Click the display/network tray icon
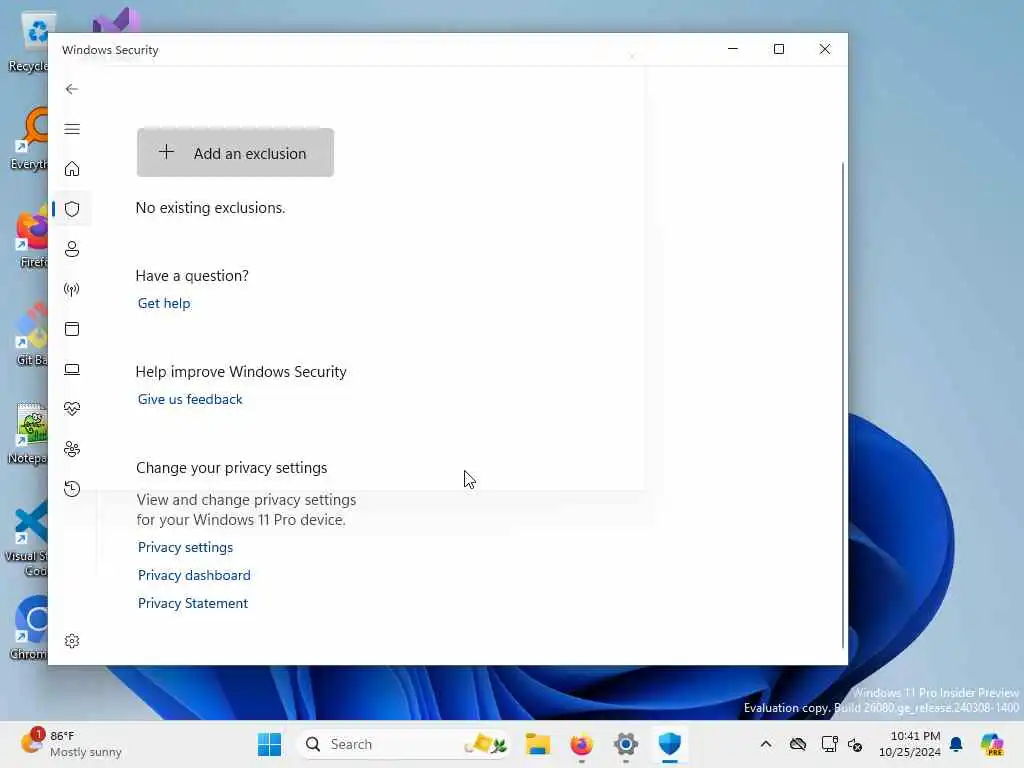Screen dimensions: 1024x768 tap(829, 744)
